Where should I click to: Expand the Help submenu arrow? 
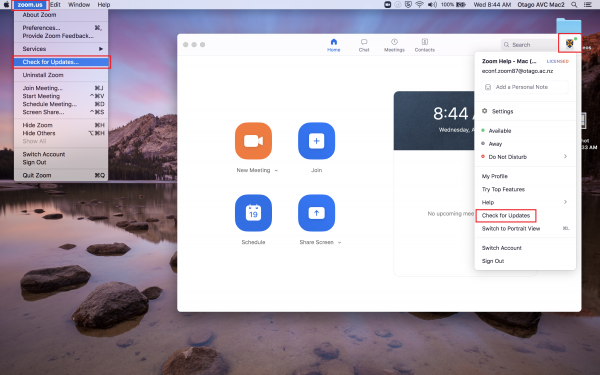pyautogui.click(x=565, y=202)
